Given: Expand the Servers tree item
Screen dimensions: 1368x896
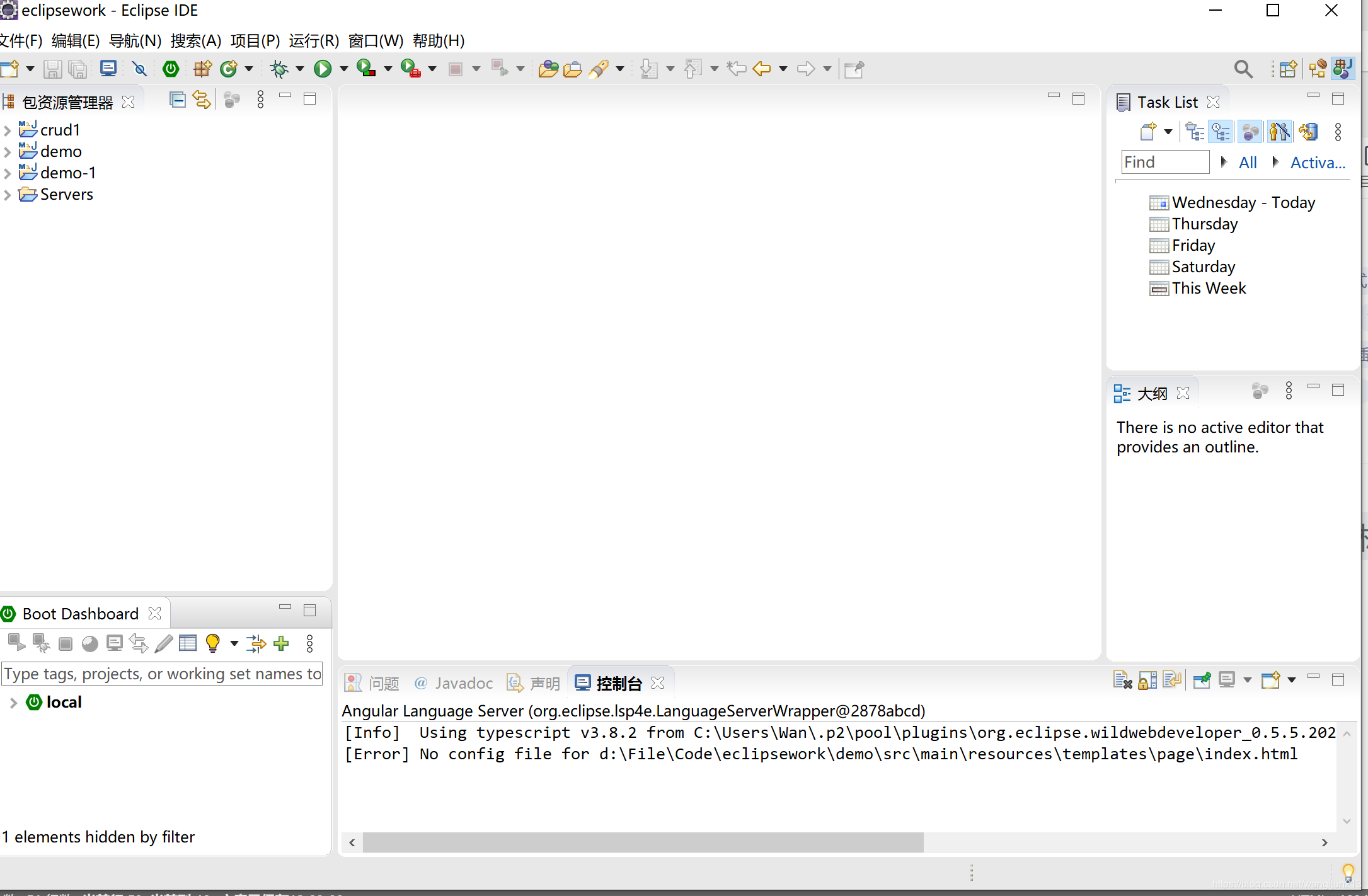Looking at the screenshot, I should (8, 194).
